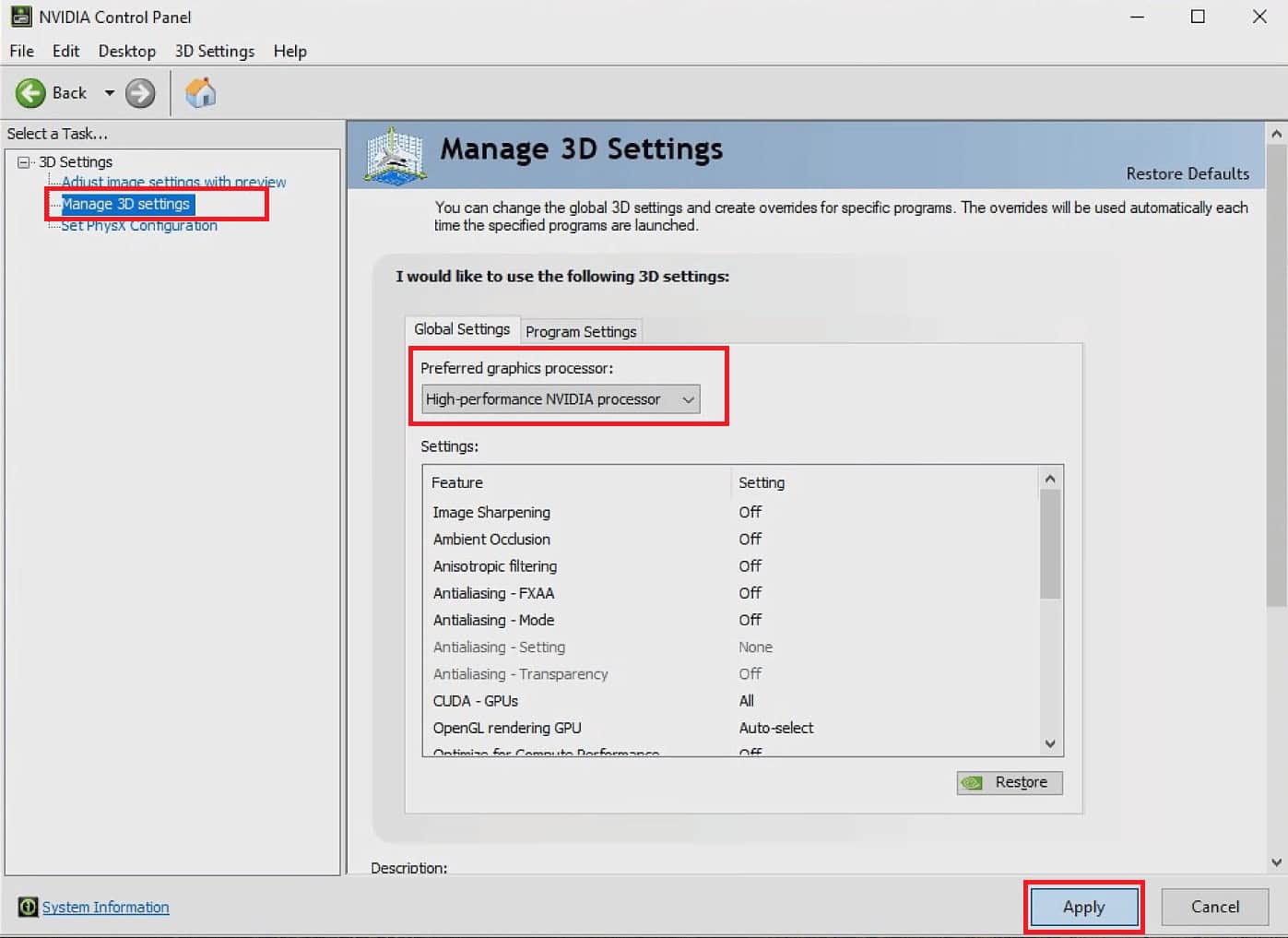The width and height of the screenshot is (1288, 938).
Task: Open the Back history dropdown arrow
Action: pos(109,93)
